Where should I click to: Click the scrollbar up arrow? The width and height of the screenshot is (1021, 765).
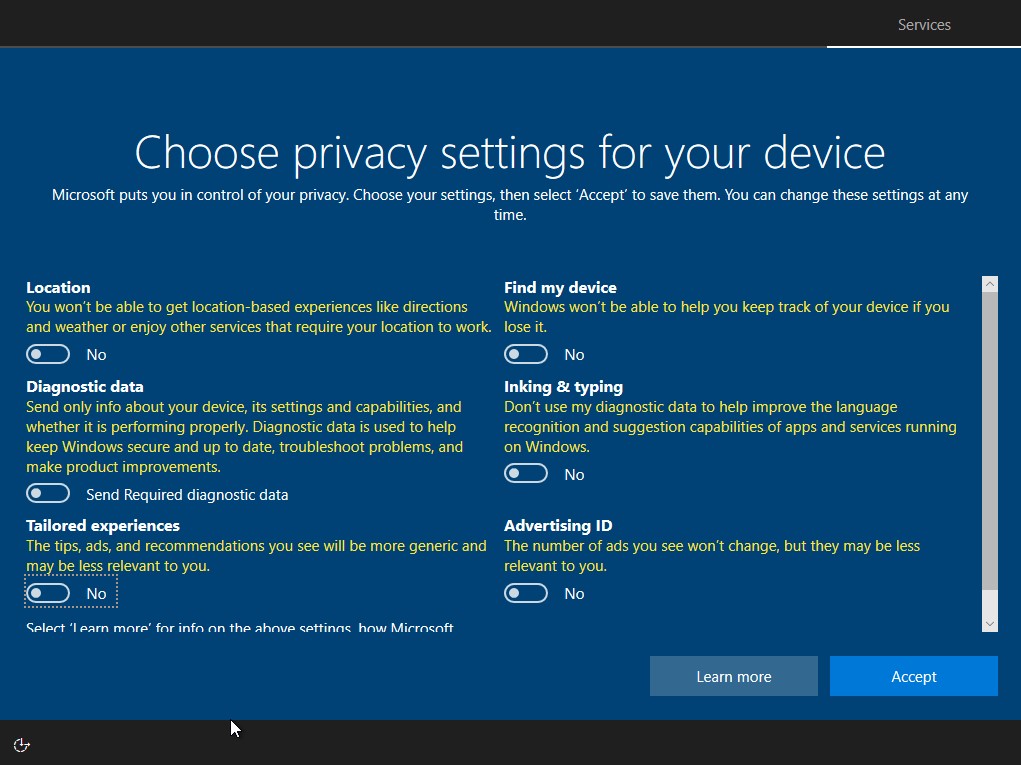point(988,282)
